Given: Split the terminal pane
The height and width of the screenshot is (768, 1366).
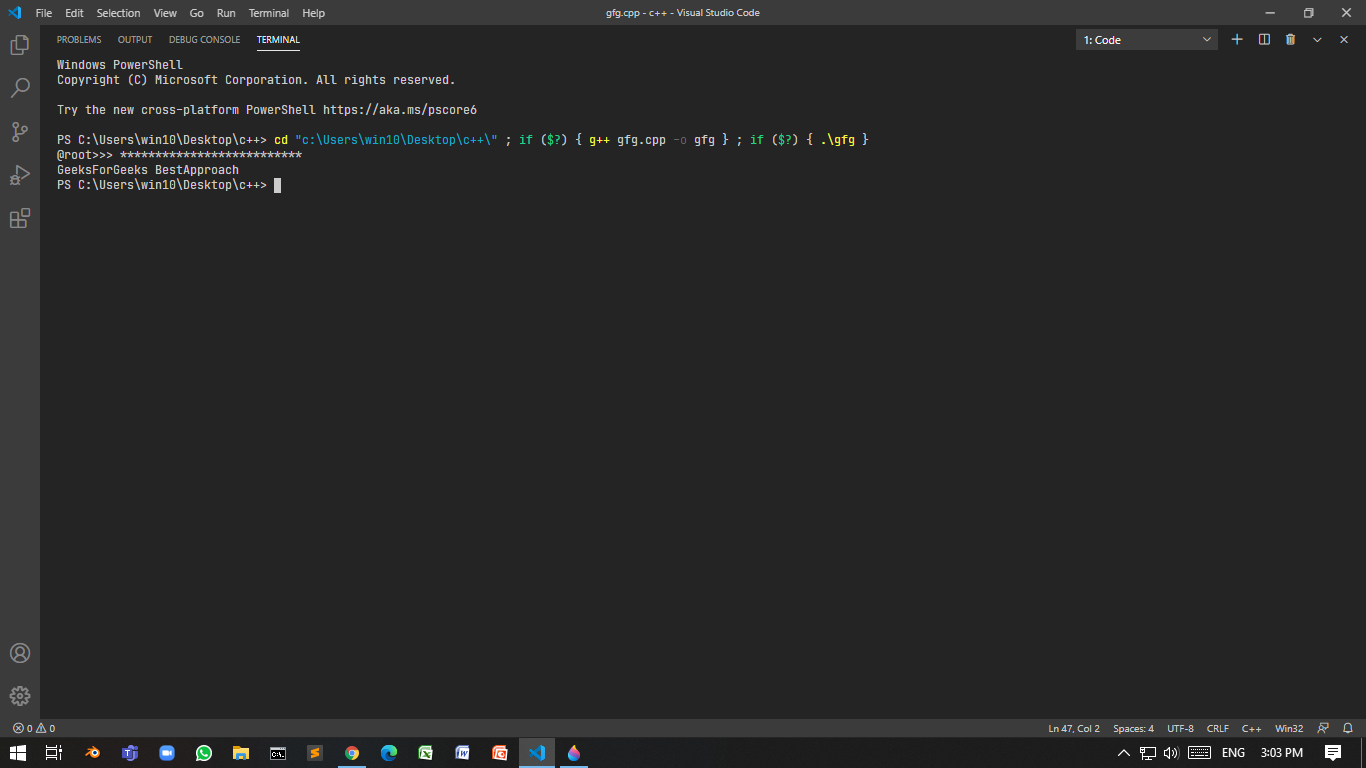Looking at the screenshot, I should pos(1264,39).
